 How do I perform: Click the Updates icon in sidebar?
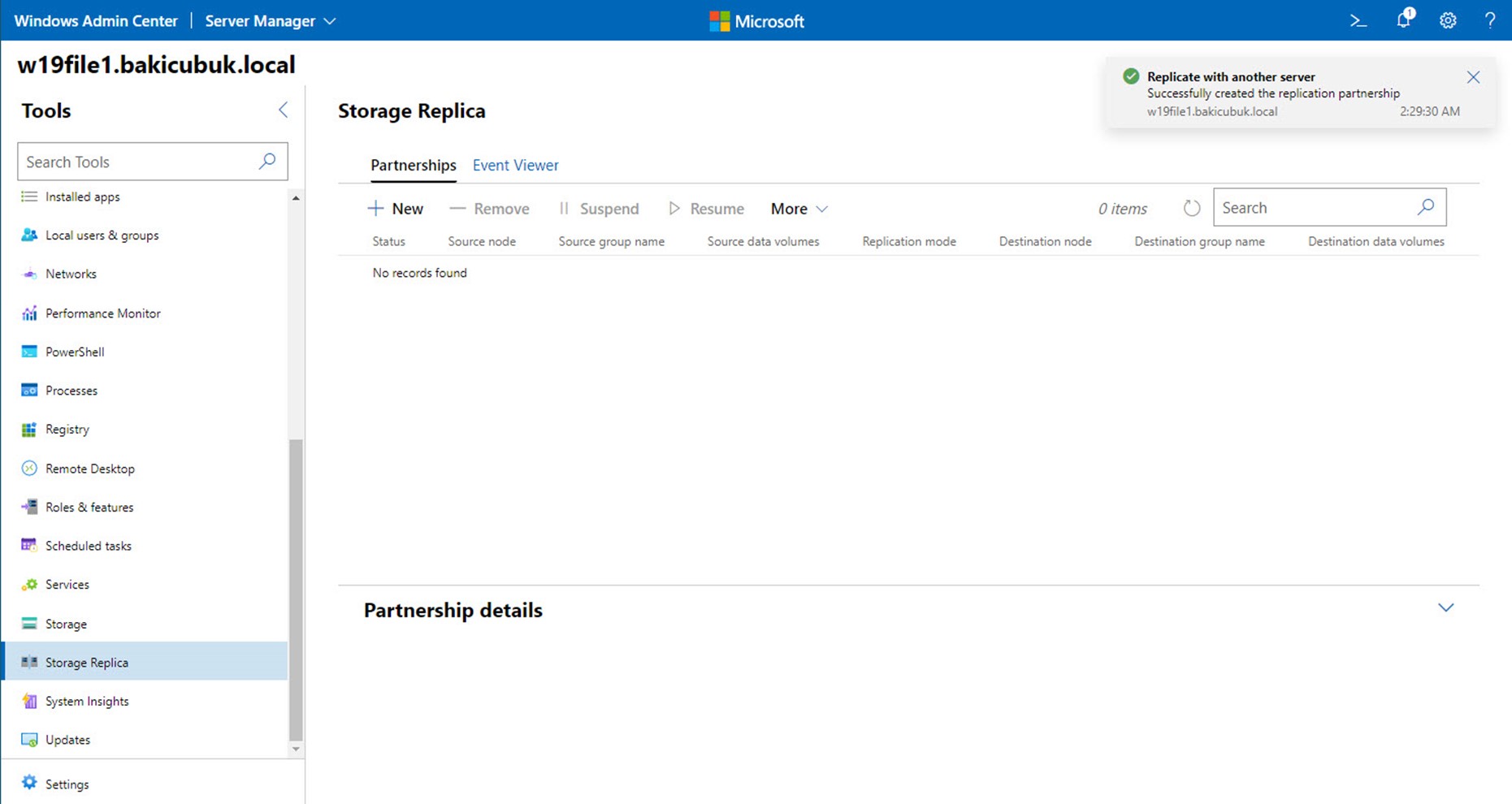click(x=29, y=740)
